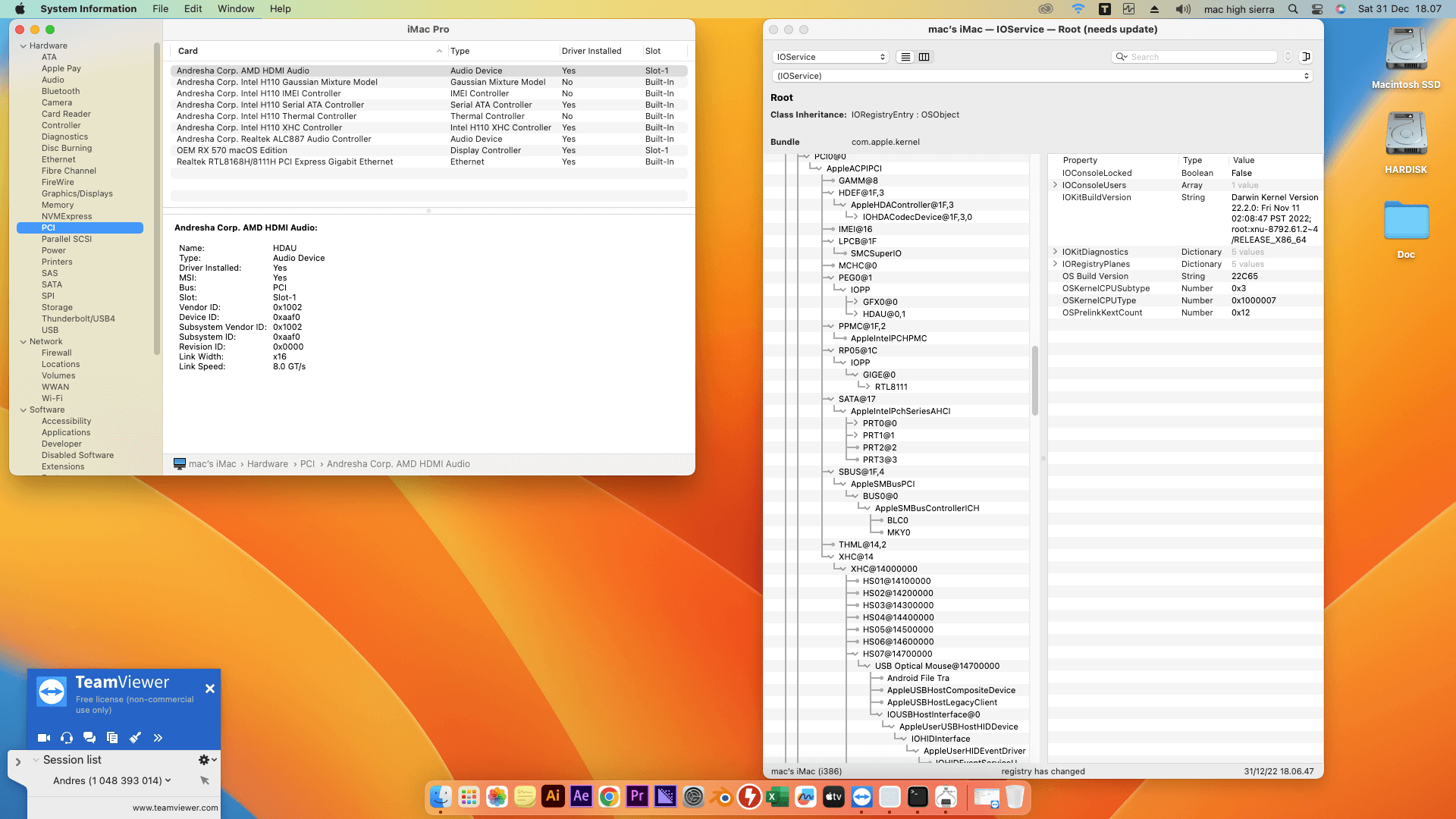Open Illustrator from the Dock
Image resolution: width=1456 pixels, height=819 pixels.
553,797
